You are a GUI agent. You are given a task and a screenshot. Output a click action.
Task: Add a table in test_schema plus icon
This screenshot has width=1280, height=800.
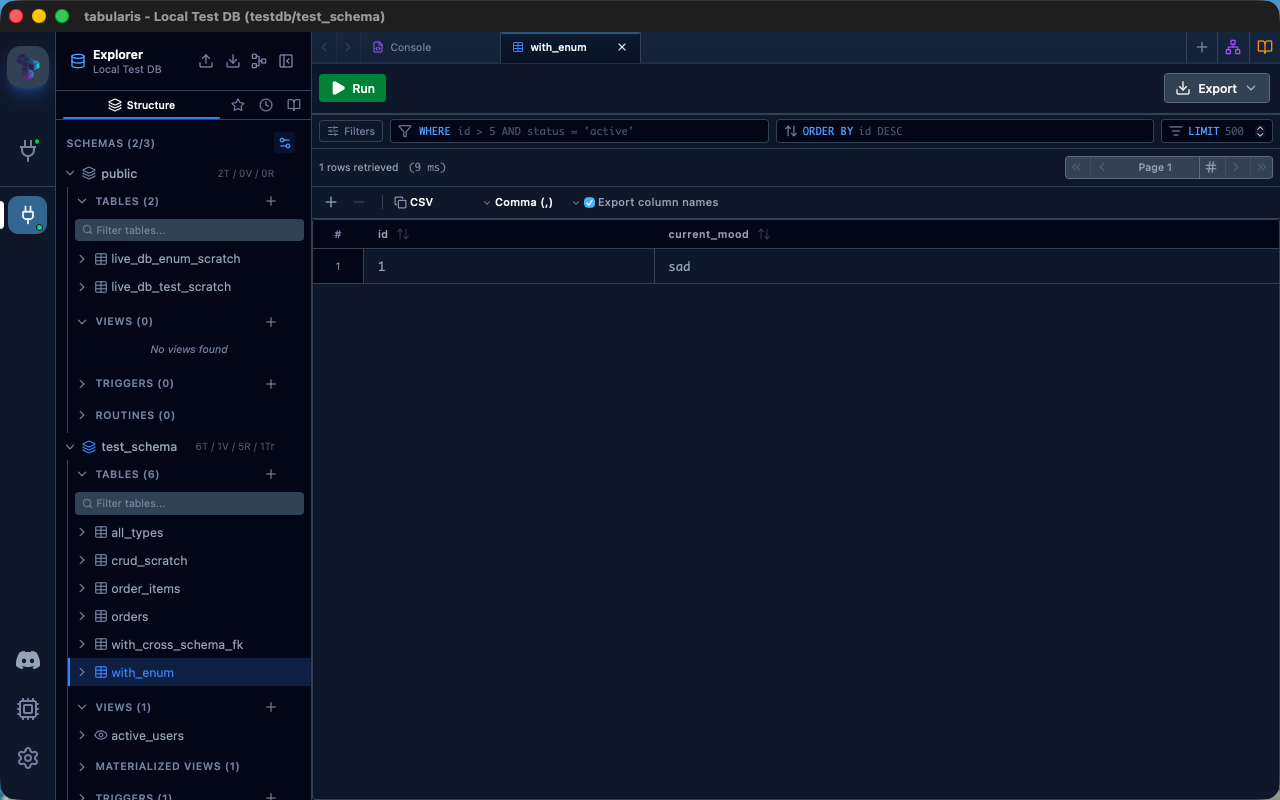[271, 474]
